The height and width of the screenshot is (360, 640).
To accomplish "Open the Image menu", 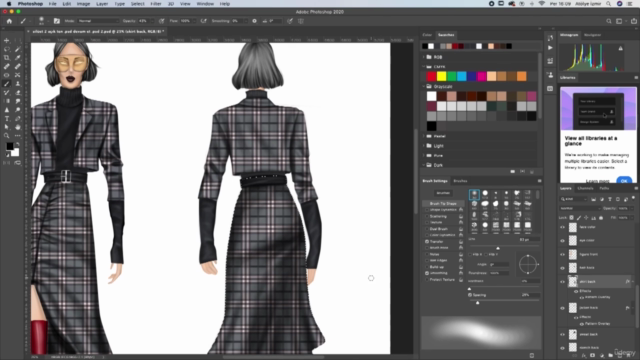I will tap(83, 4).
